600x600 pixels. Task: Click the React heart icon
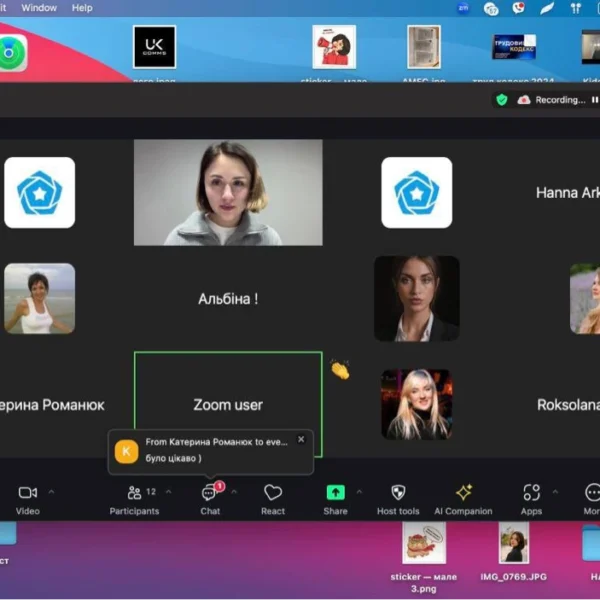click(273, 495)
